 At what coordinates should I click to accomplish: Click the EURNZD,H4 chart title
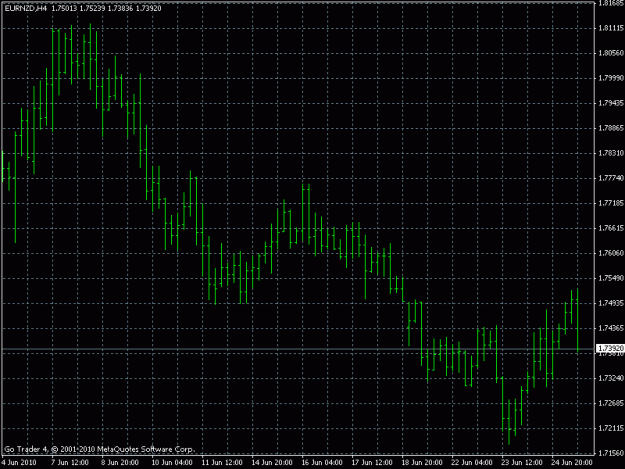point(26,8)
